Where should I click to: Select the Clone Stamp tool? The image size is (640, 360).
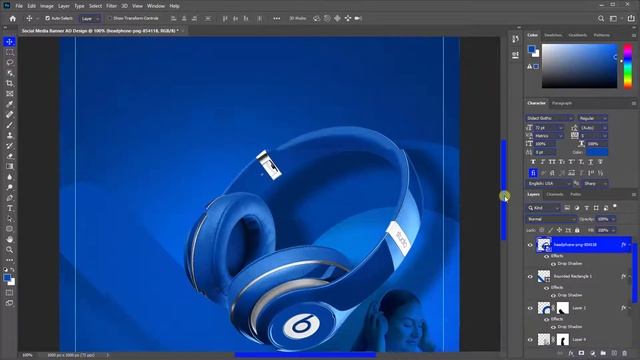(9, 135)
